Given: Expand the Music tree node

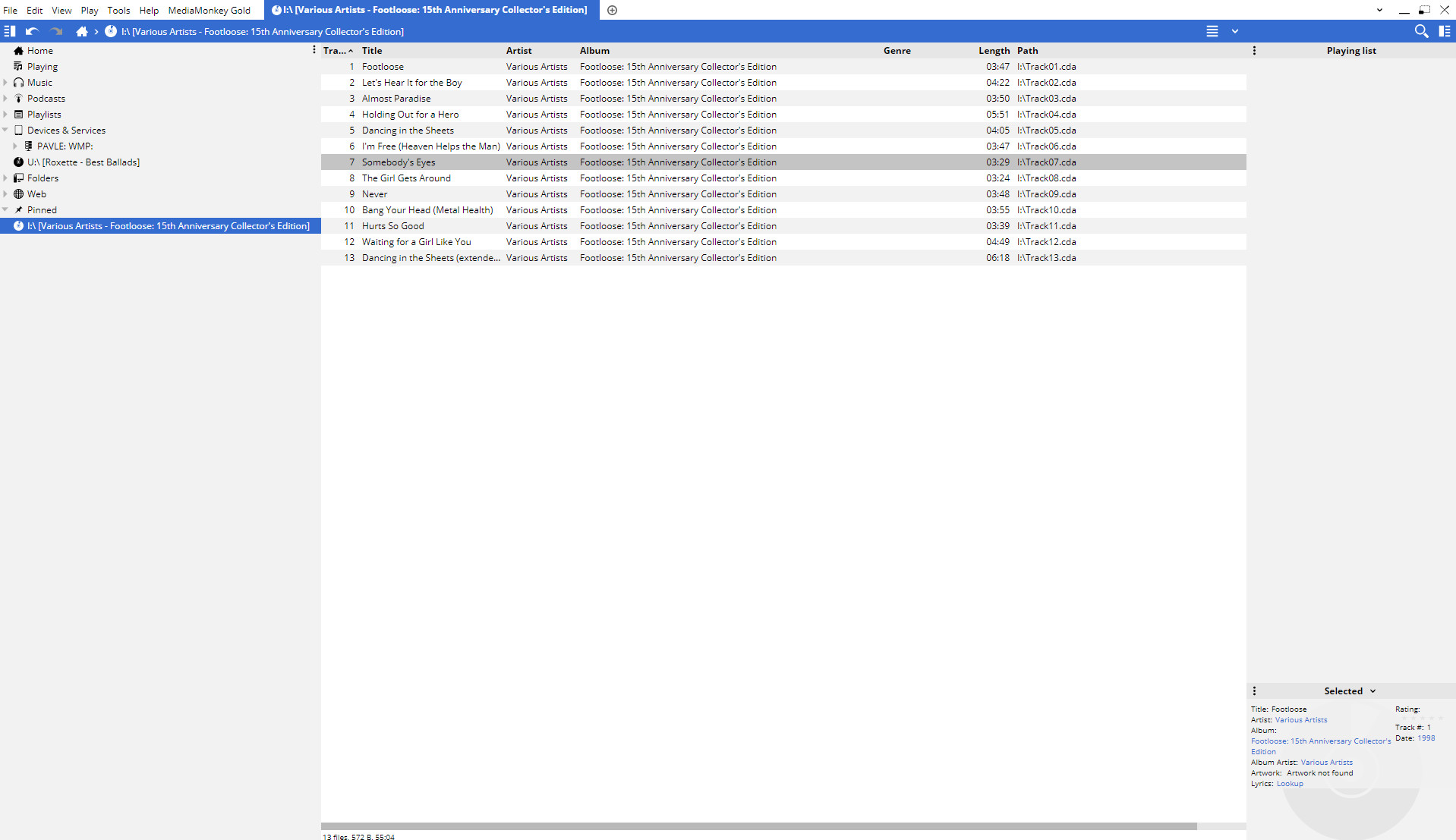Looking at the screenshot, I should [5, 83].
